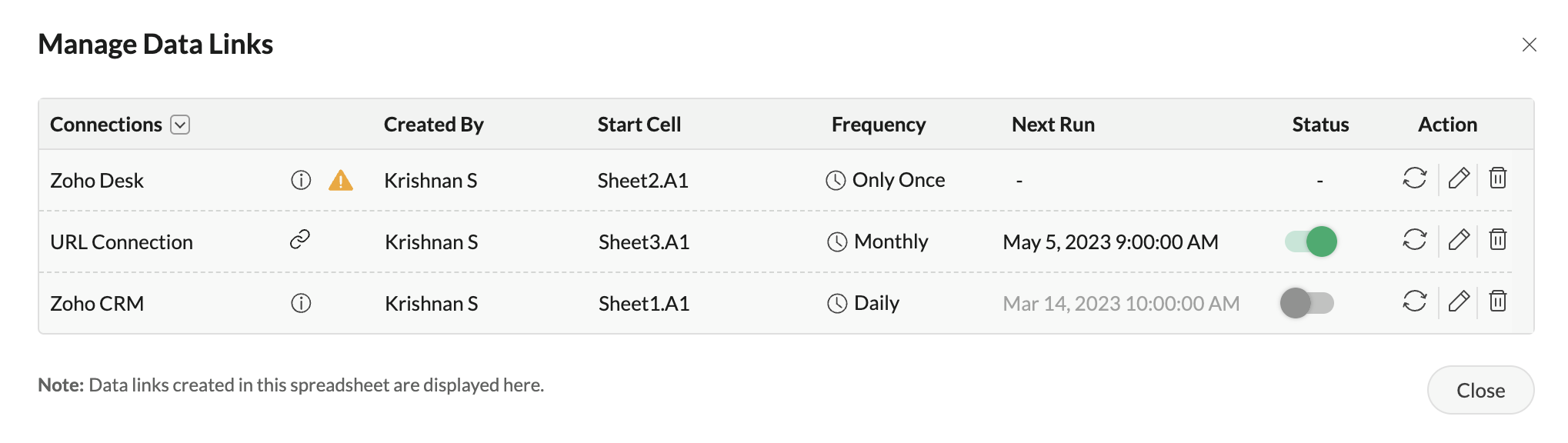Open the Connections filter dropdown
The width and height of the screenshot is (1568, 443).
coord(180,125)
